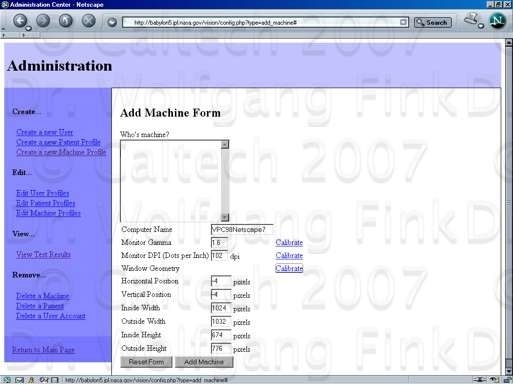This screenshot has width=513, height=385.
Task: Click the Reset Form button
Action: tap(146, 362)
